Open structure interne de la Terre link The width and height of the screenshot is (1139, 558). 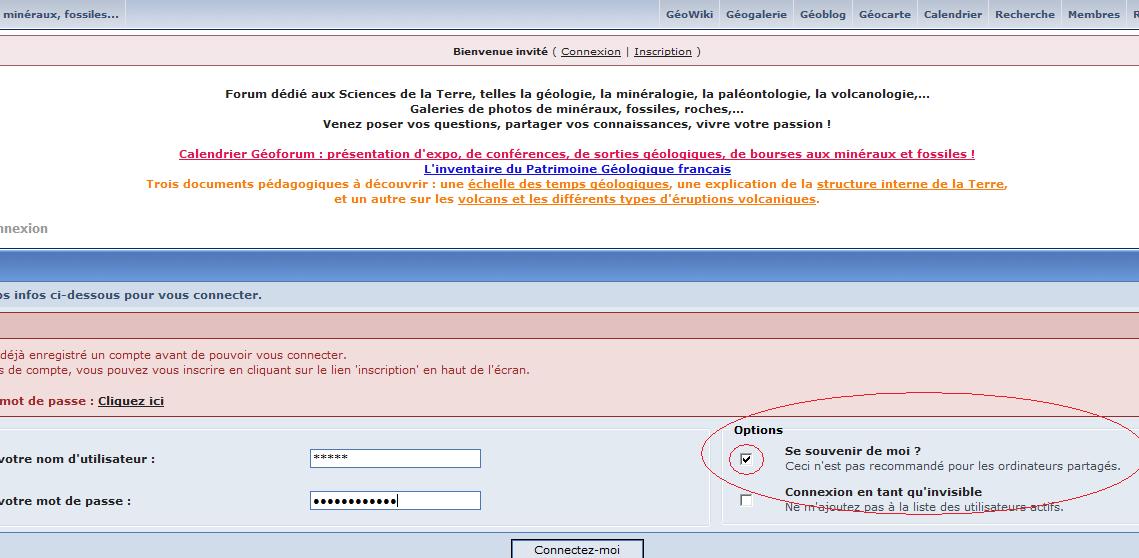(910, 184)
